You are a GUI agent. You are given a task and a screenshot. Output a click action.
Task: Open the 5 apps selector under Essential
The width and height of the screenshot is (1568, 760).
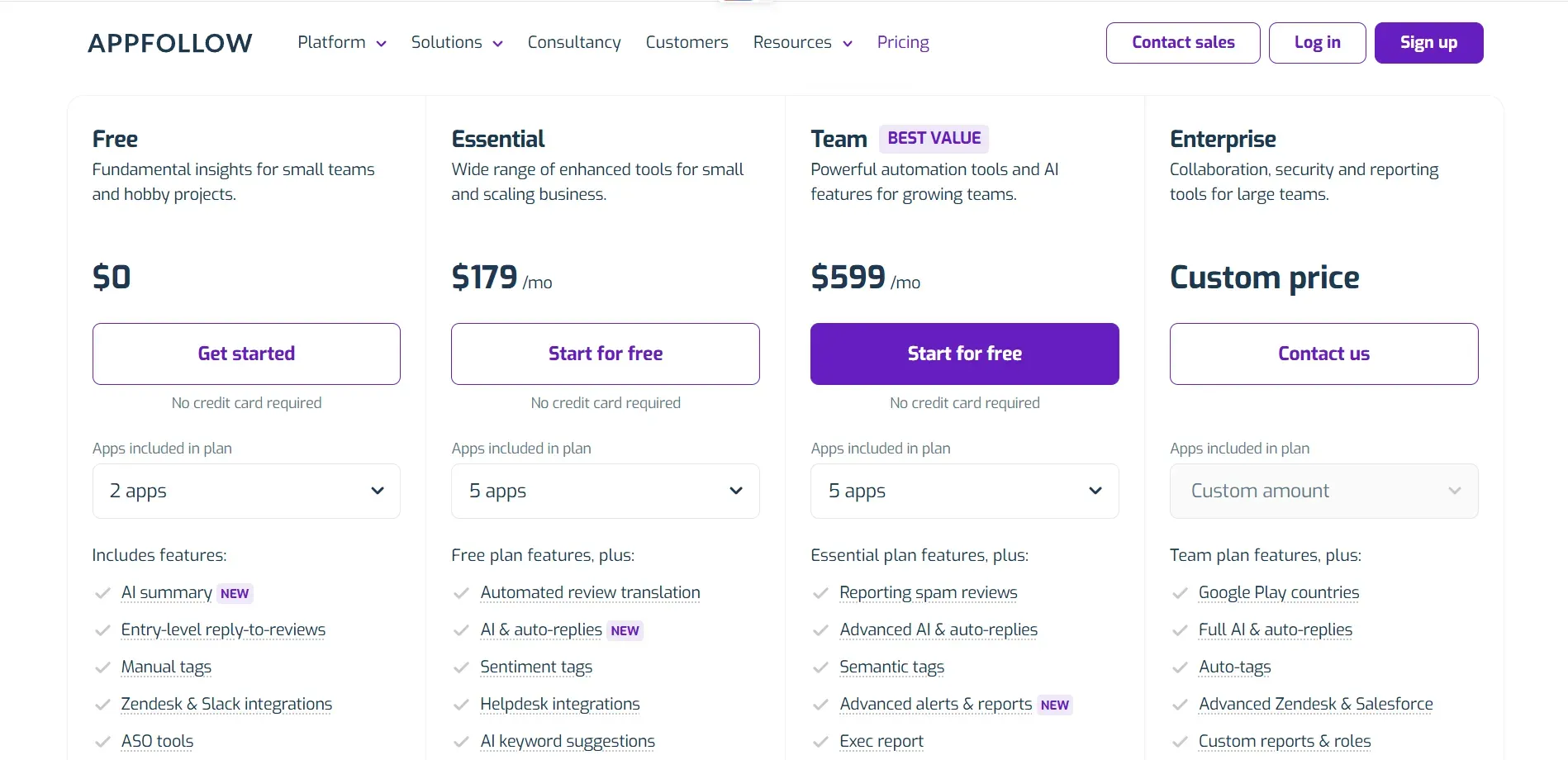tap(605, 491)
